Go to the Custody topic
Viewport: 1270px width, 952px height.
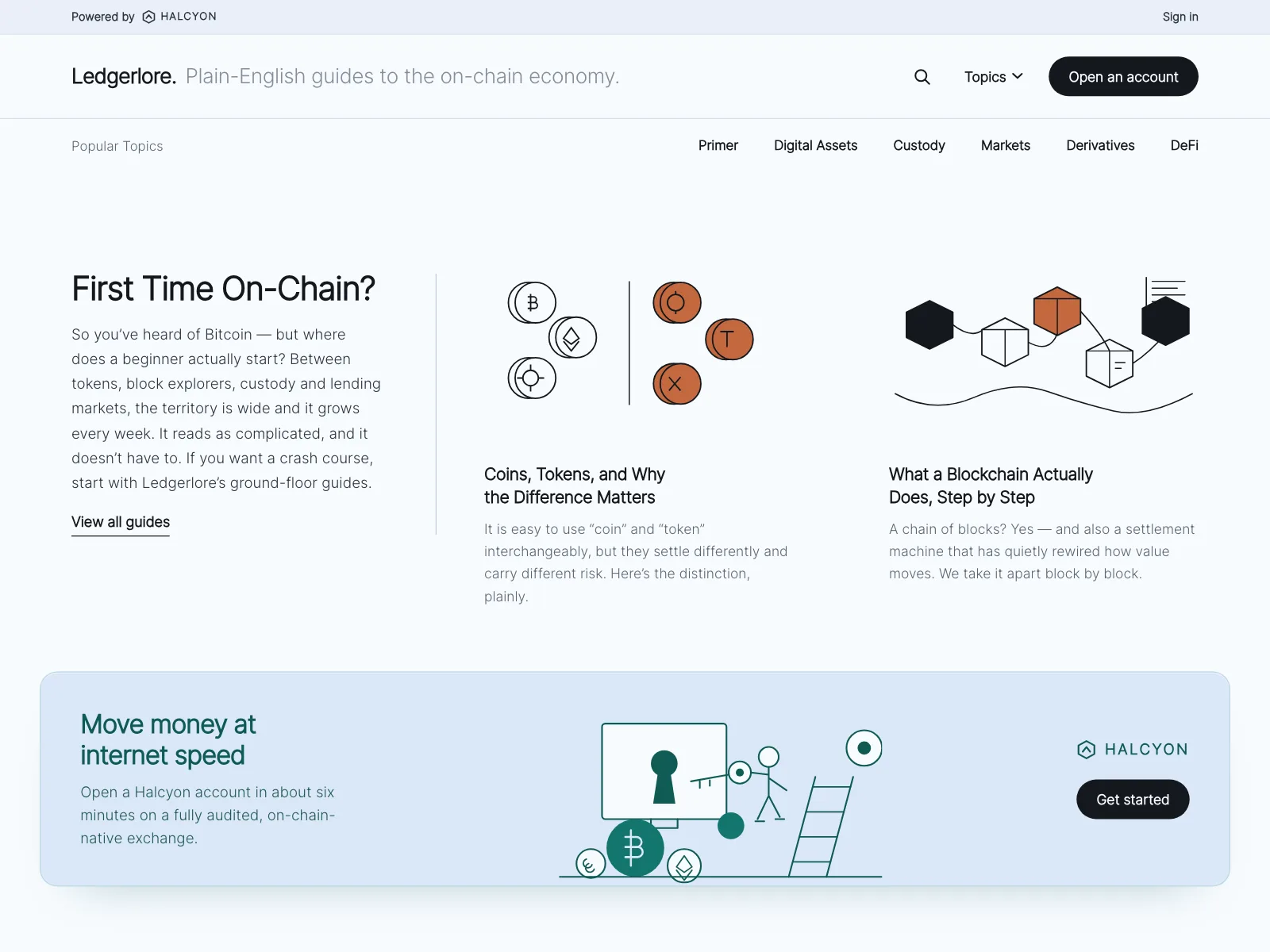(918, 145)
